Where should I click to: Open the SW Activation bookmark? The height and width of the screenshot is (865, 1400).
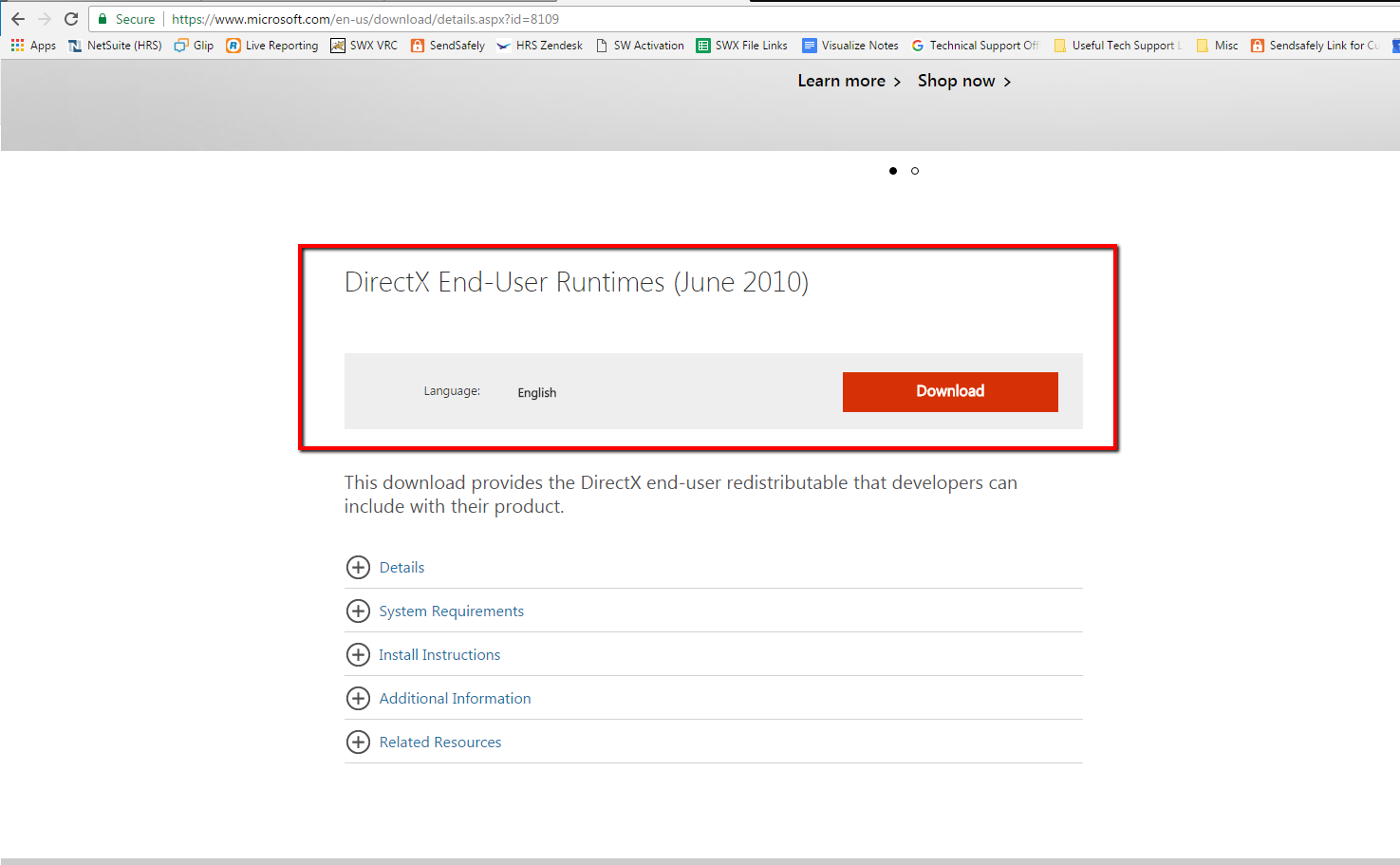640,45
